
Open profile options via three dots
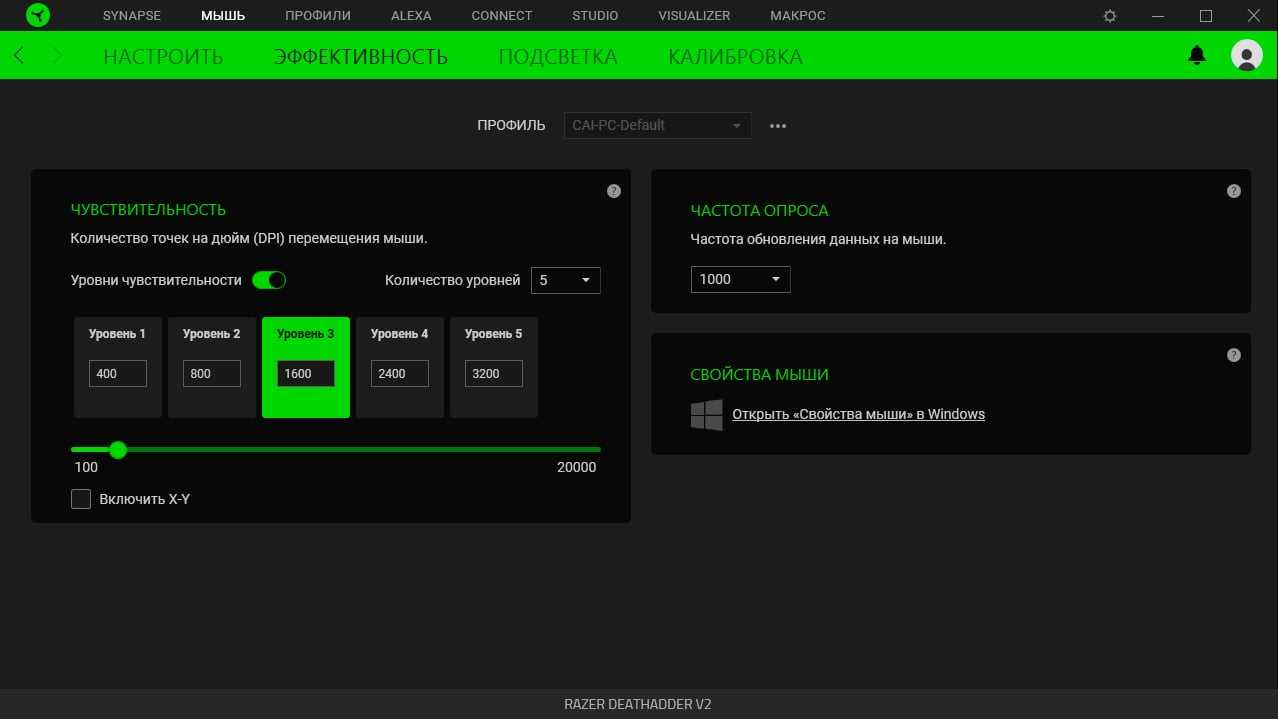point(778,126)
